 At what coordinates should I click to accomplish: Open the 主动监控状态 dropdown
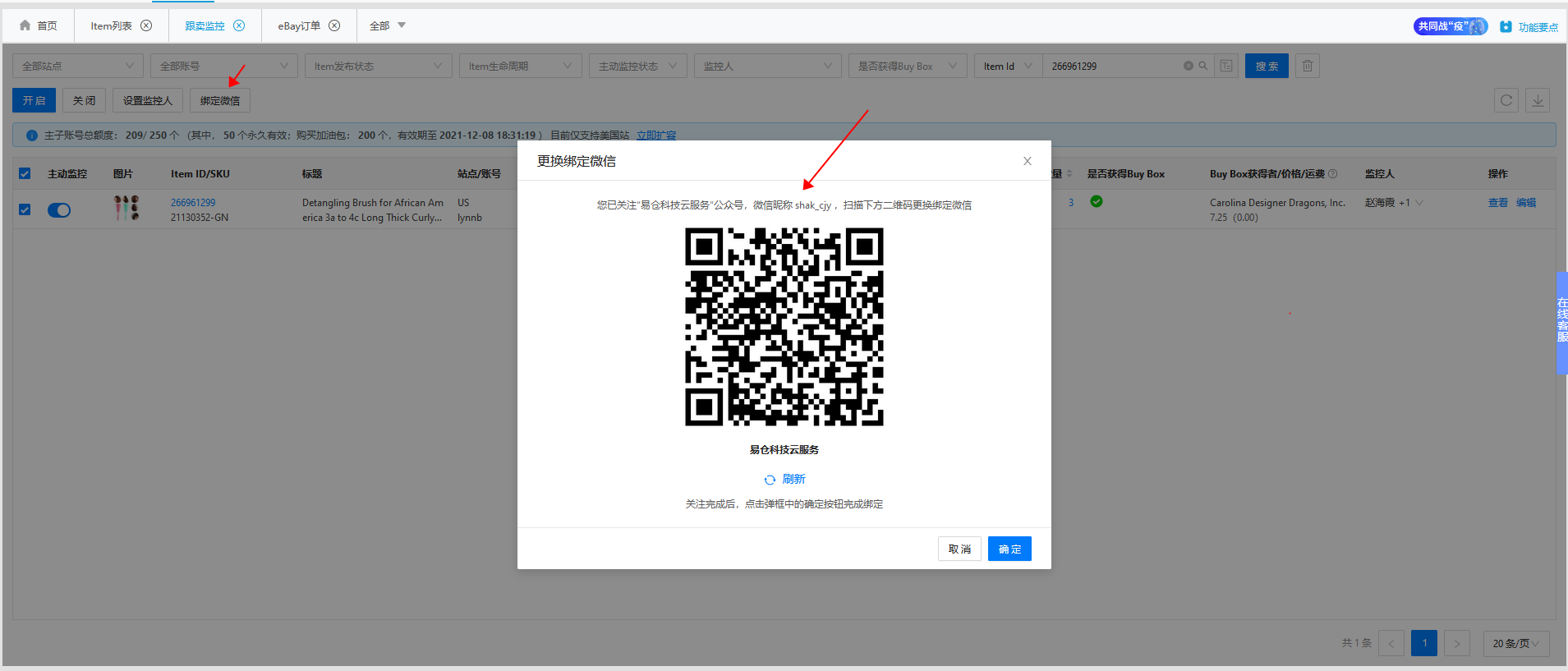(x=638, y=66)
